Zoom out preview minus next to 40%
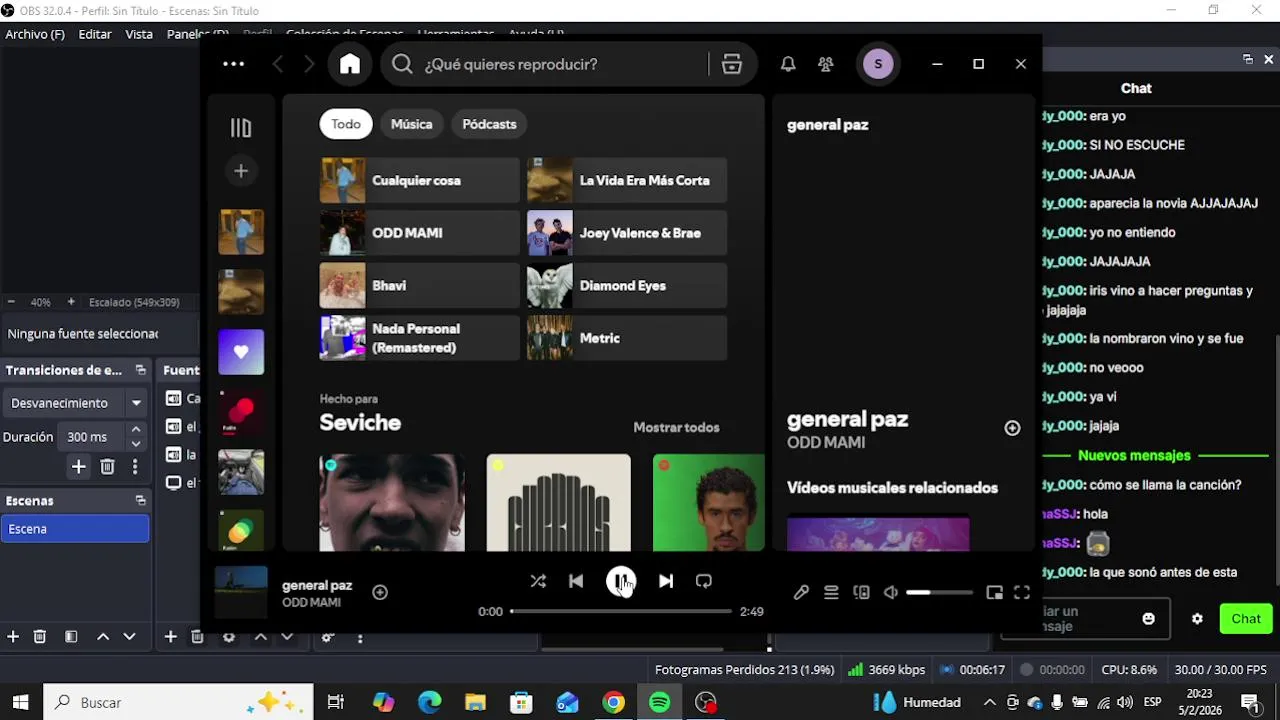Viewport: 1280px width, 720px height. coord(11,302)
